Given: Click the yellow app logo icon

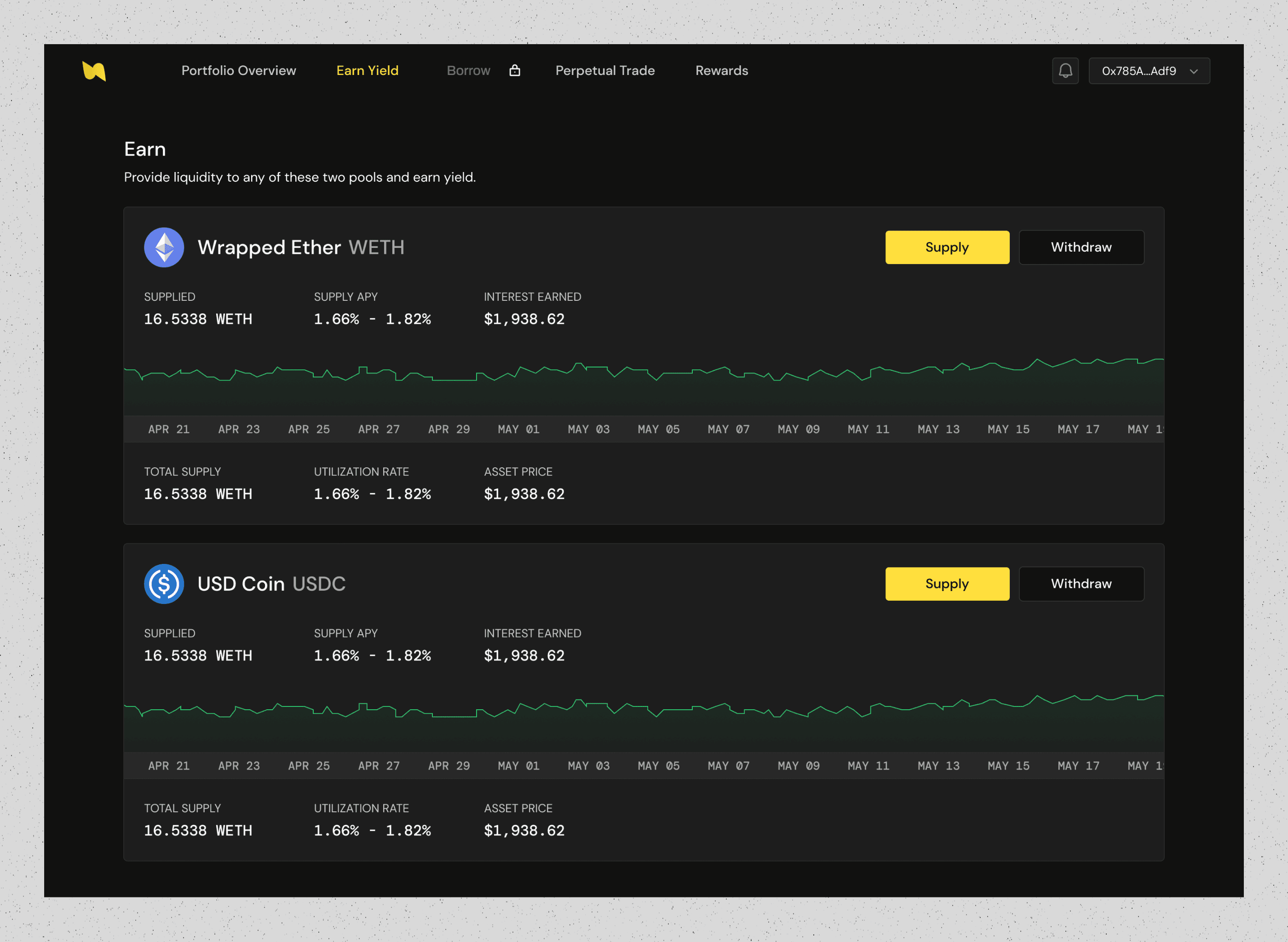Looking at the screenshot, I should (94, 71).
